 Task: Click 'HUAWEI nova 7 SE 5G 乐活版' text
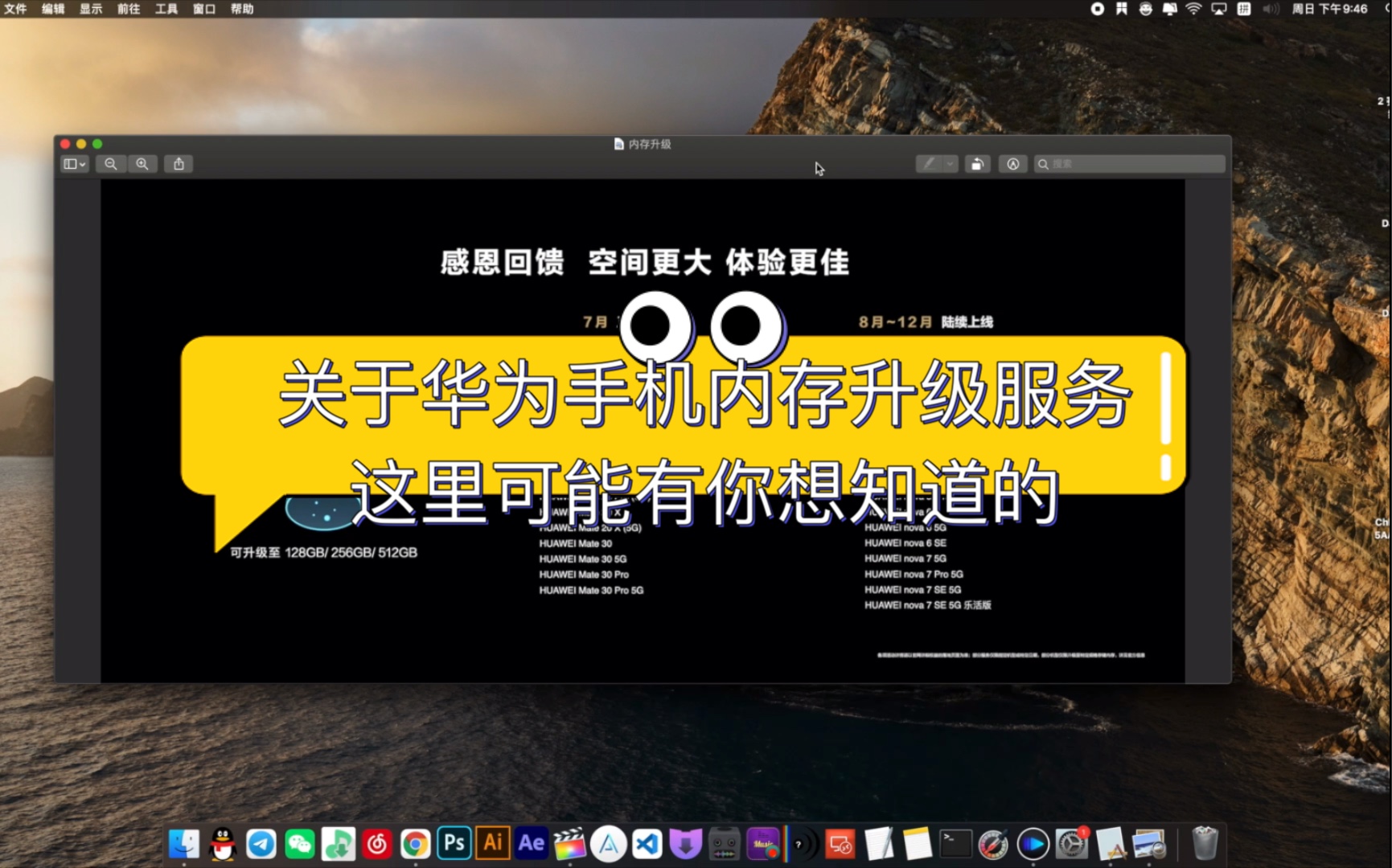(928, 606)
